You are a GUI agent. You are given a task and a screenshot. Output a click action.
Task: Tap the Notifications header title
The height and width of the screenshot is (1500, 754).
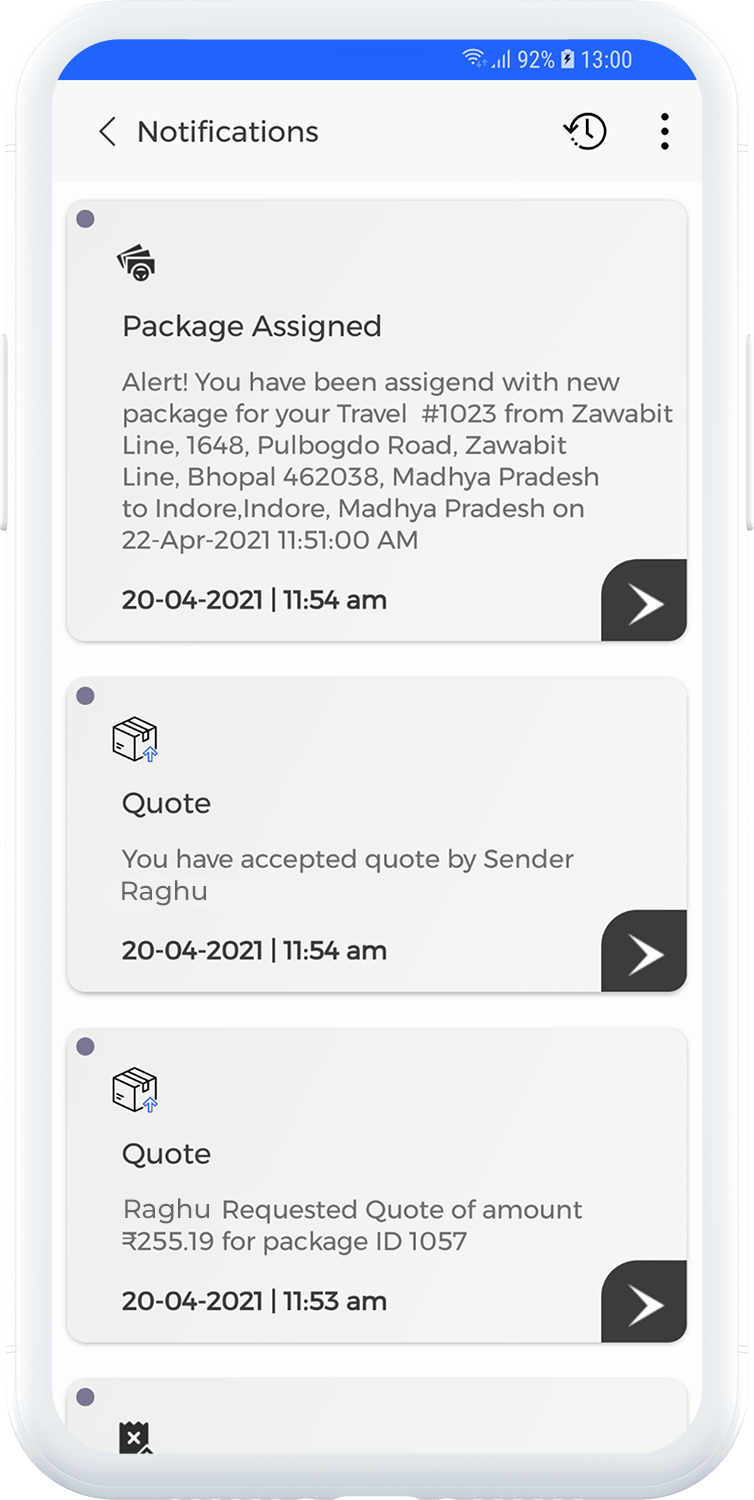click(228, 132)
